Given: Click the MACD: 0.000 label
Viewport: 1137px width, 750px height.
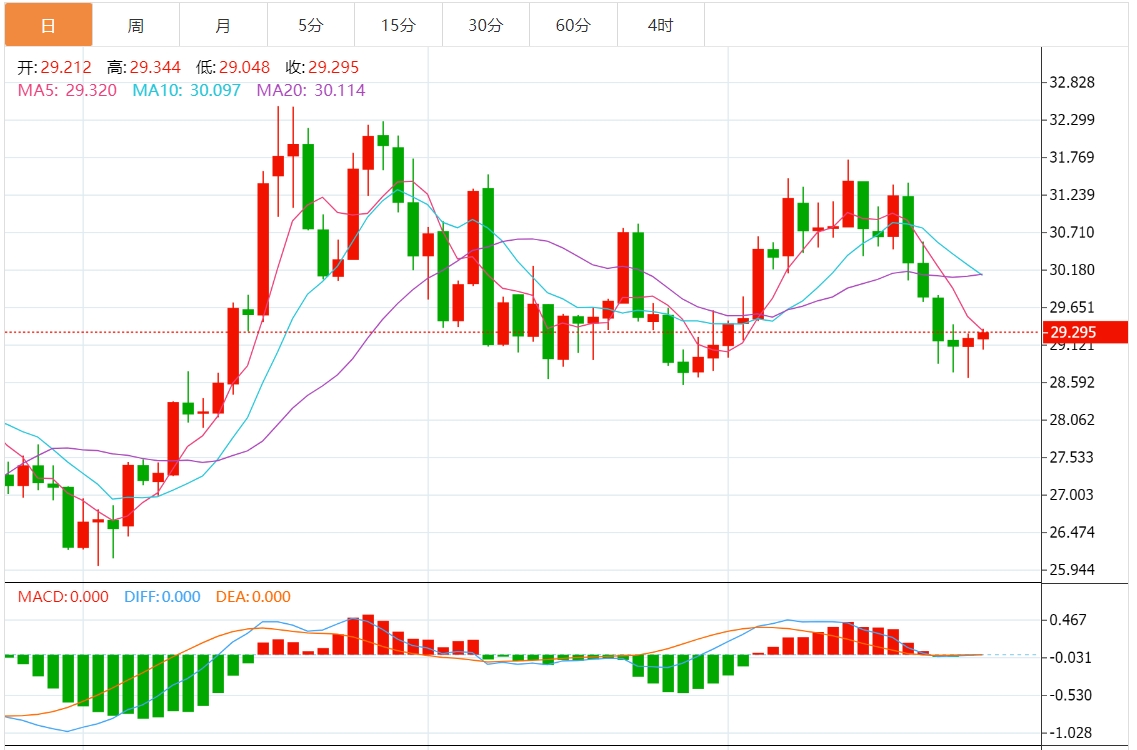Looking at the screenshot, I should tap(63, 597).
